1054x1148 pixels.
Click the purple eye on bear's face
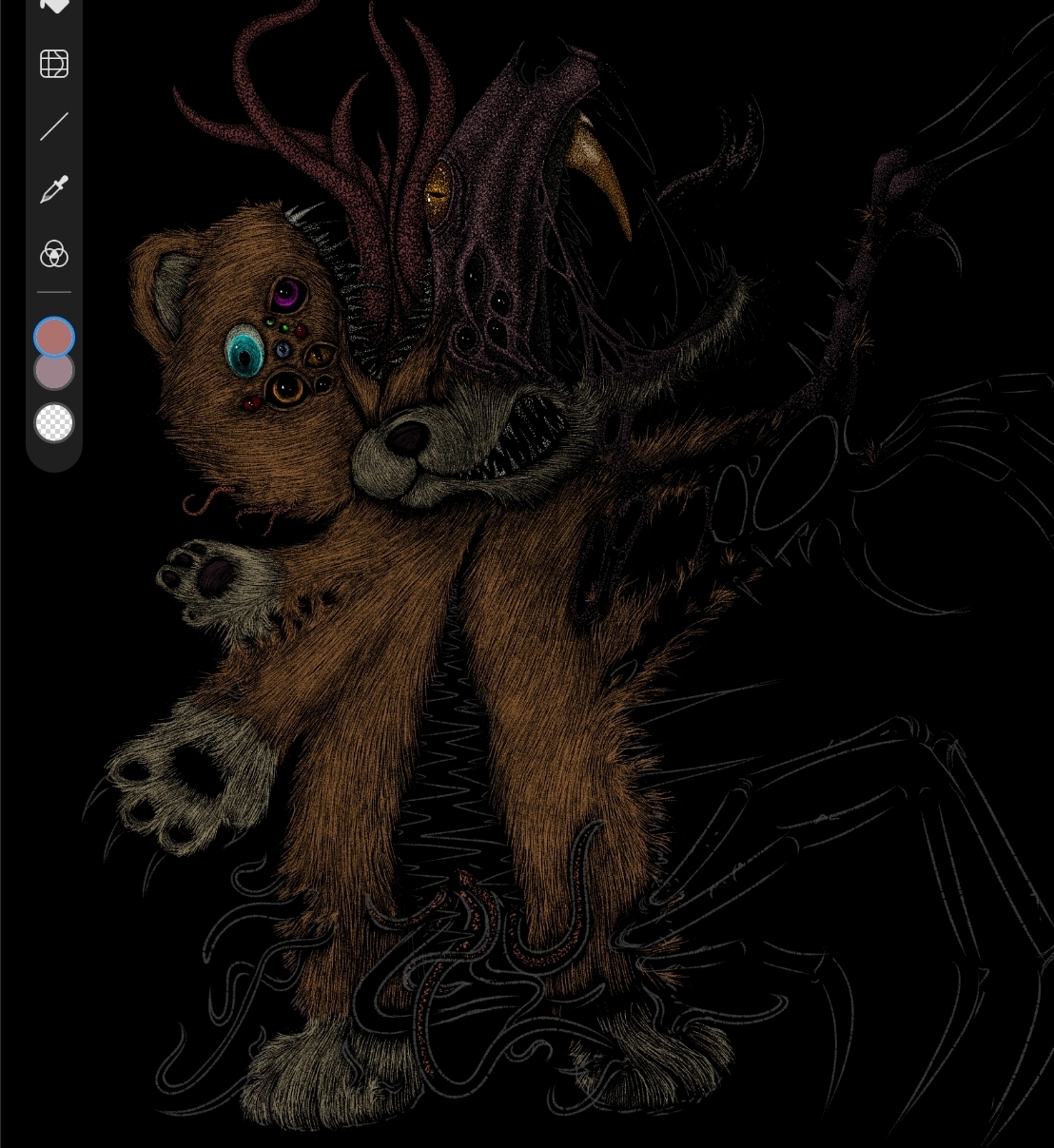[x=284, y=295]
